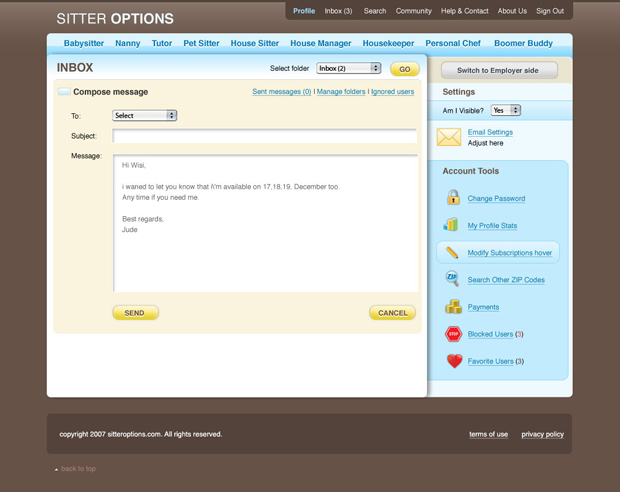The height and width of the screenshot is (492, 620).
Task: Click into the Subject input field
Action: point(264,136)
